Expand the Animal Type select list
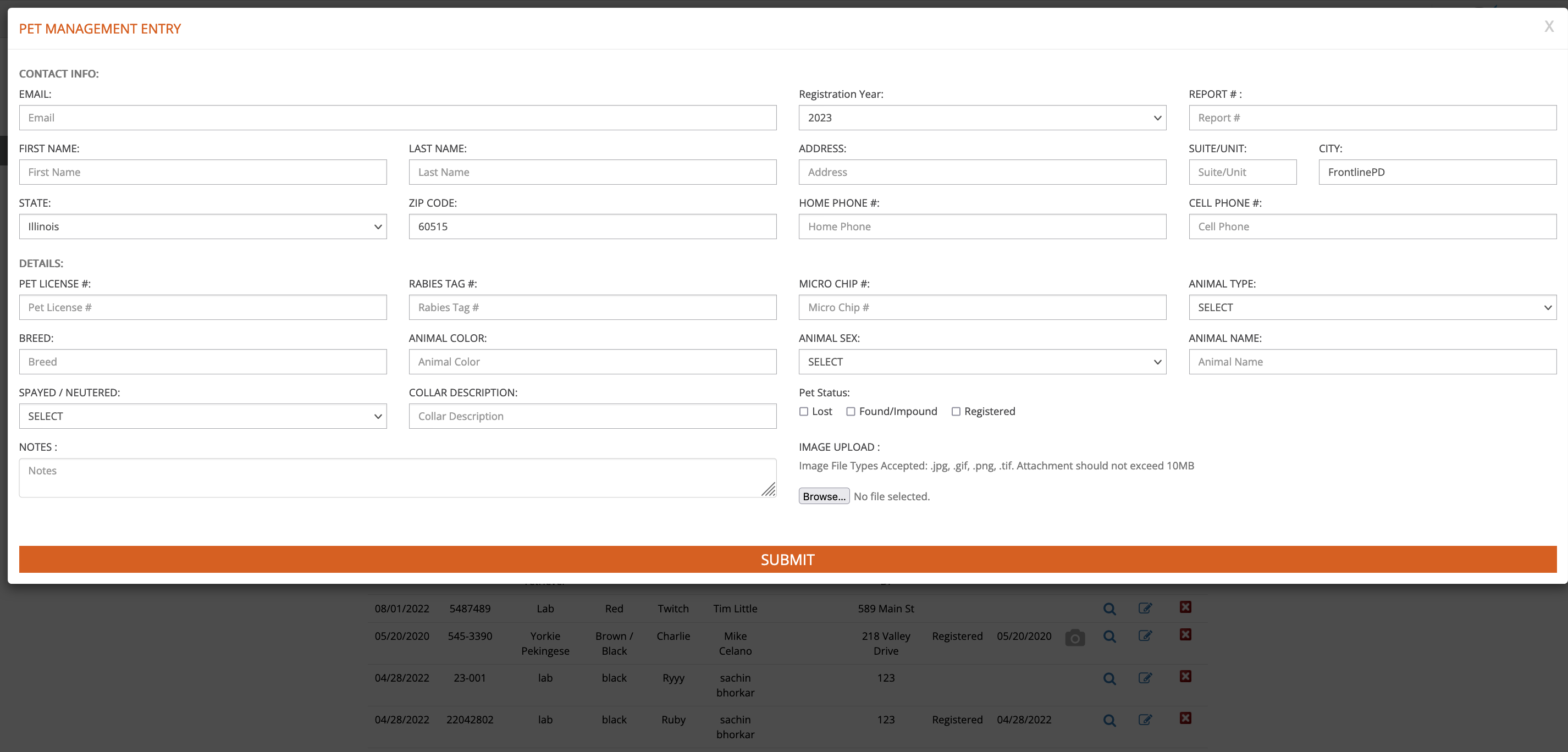Viewport: 1568px width, 752px height. pos(1372,308)
